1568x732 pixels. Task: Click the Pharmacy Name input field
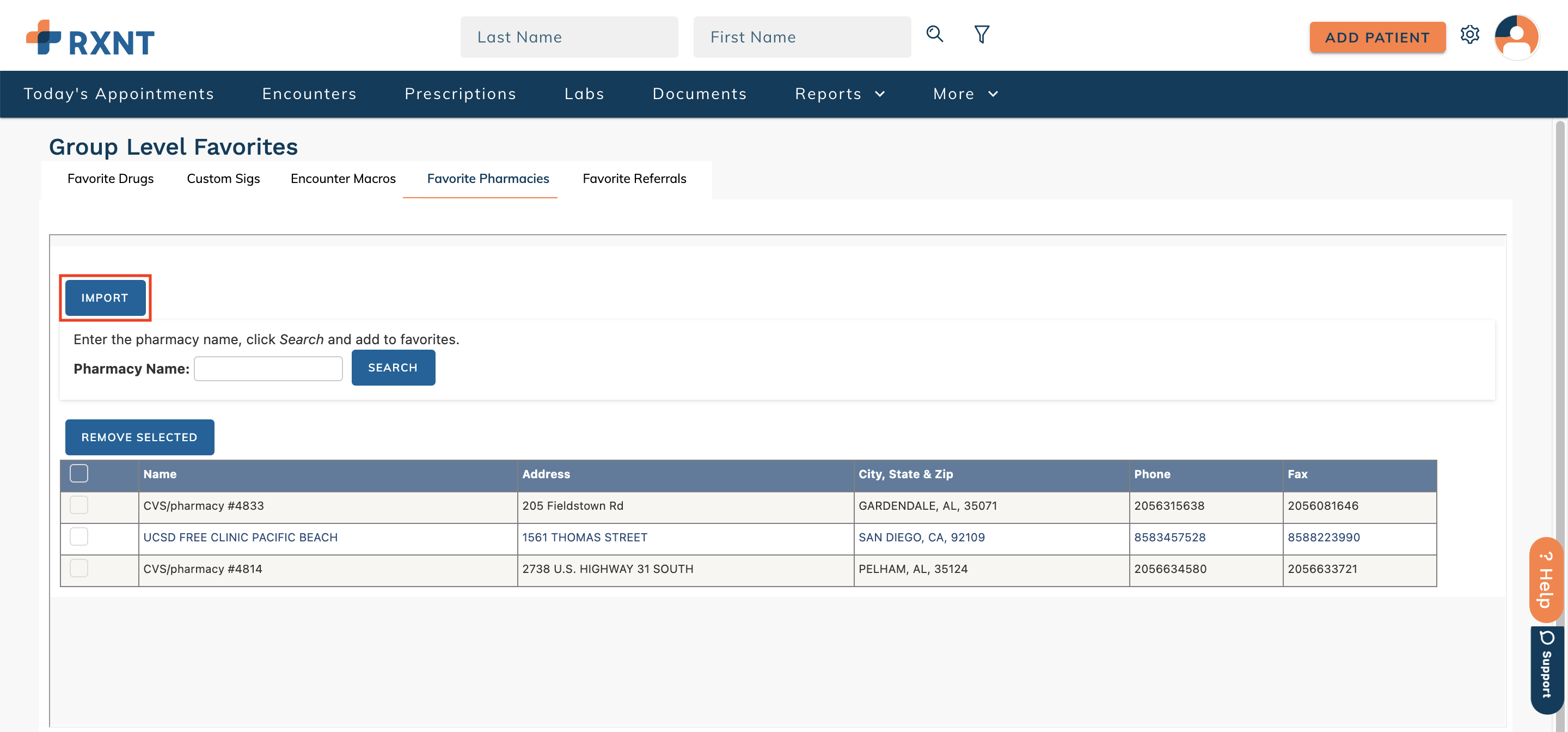click(x=268, y=368)
